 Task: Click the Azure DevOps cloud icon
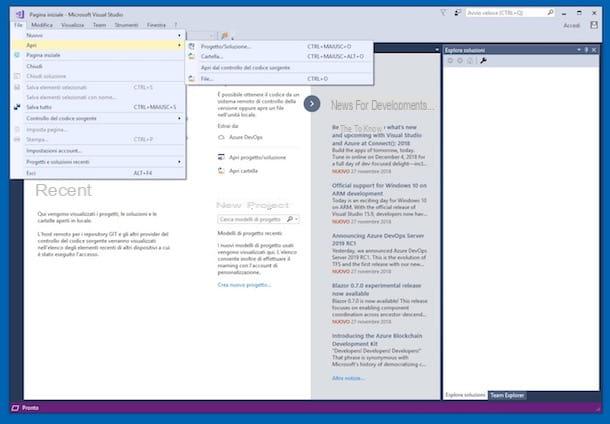pos(221,137)
